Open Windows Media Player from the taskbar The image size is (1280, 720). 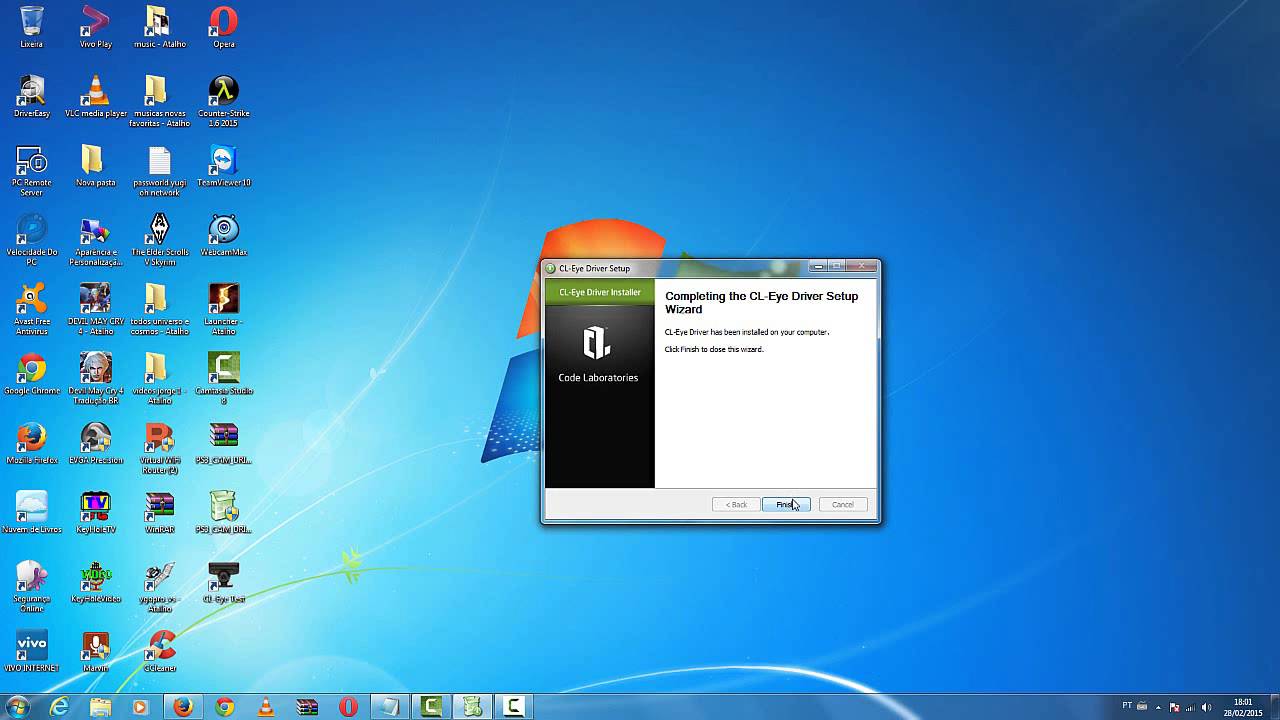pos(141,707)
